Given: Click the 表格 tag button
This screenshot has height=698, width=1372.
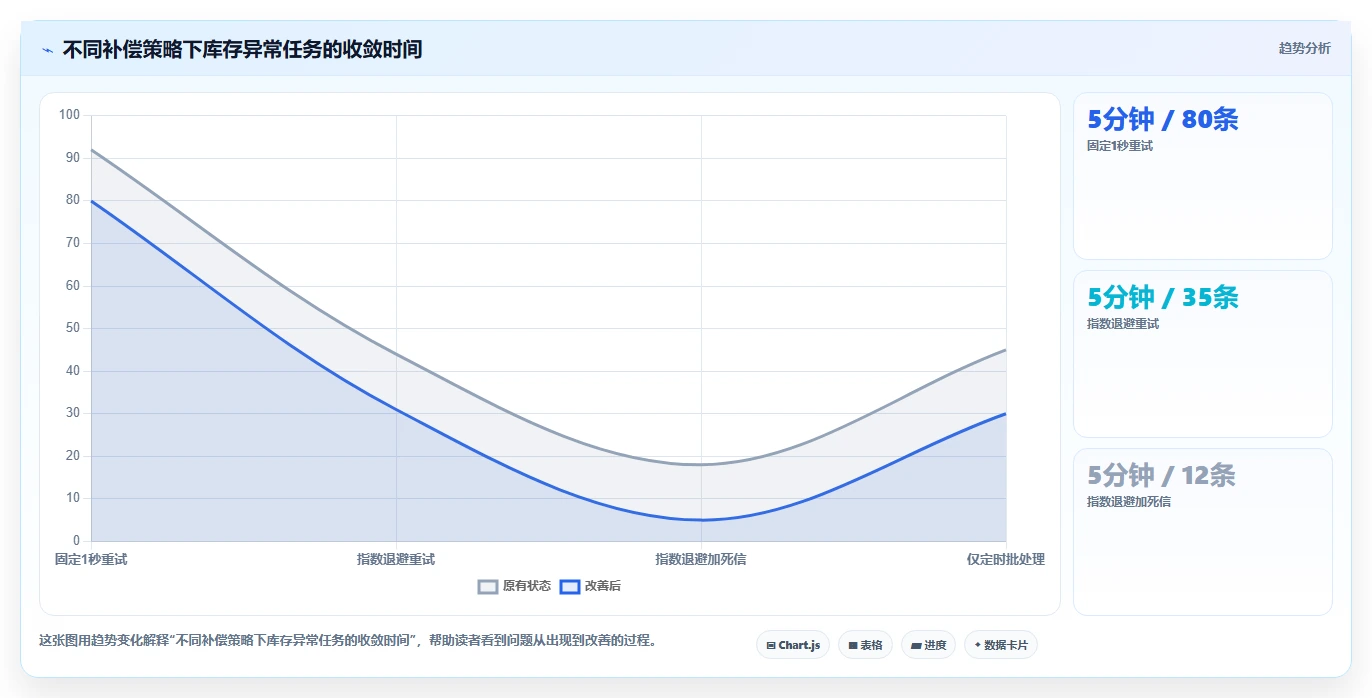Looking at the screenshot, I should tap(865, 645).
